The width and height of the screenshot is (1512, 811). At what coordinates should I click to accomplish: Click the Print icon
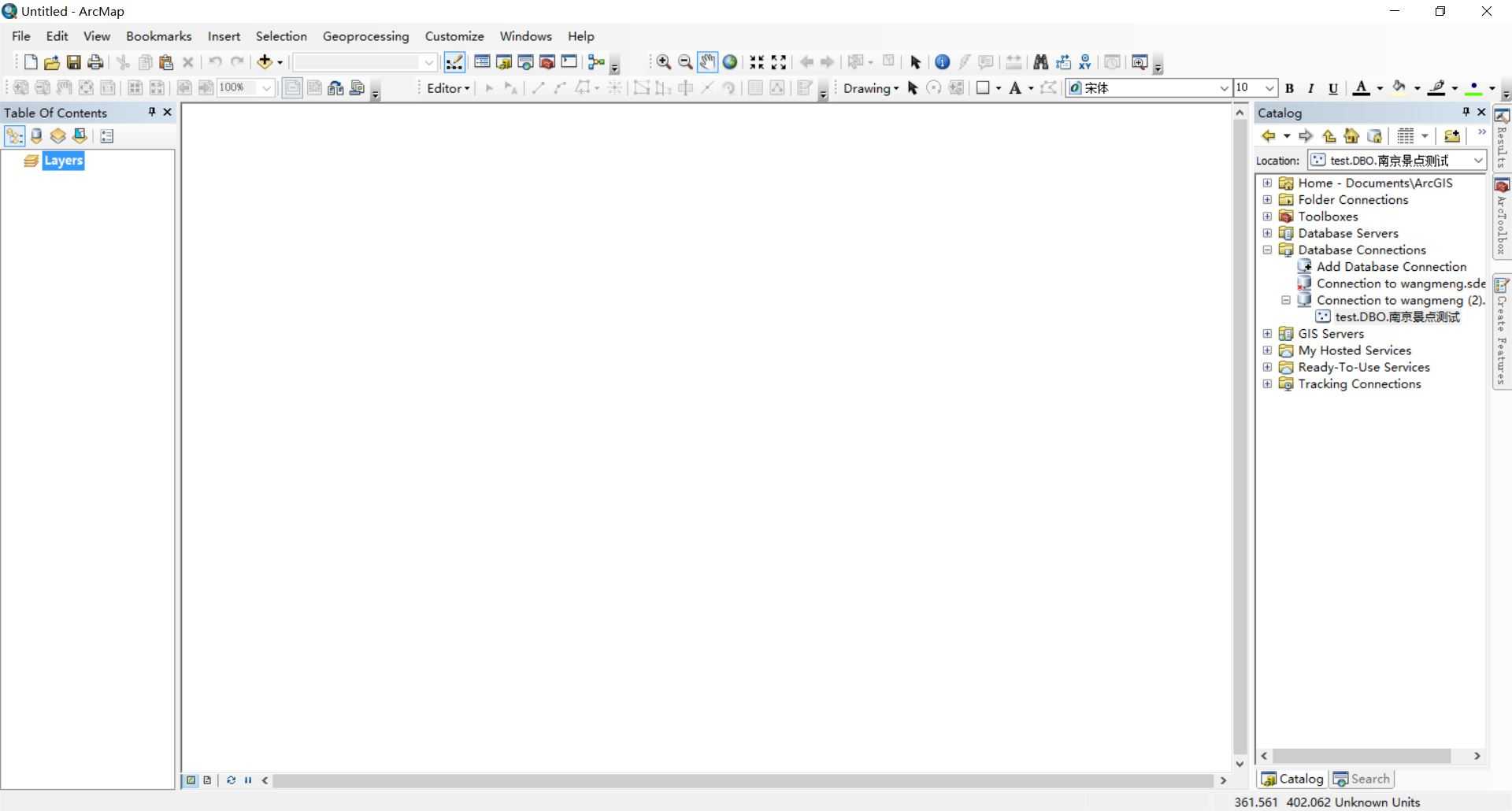[x=95, y=62]
